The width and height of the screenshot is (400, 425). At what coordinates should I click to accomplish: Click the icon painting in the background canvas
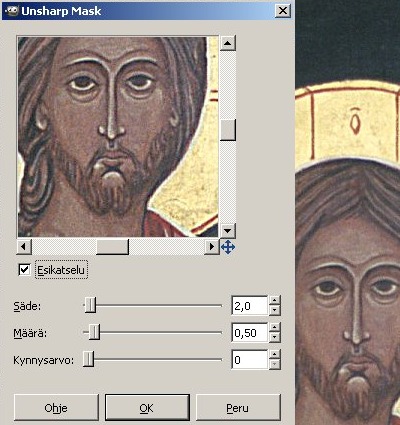tap(348, 212)
